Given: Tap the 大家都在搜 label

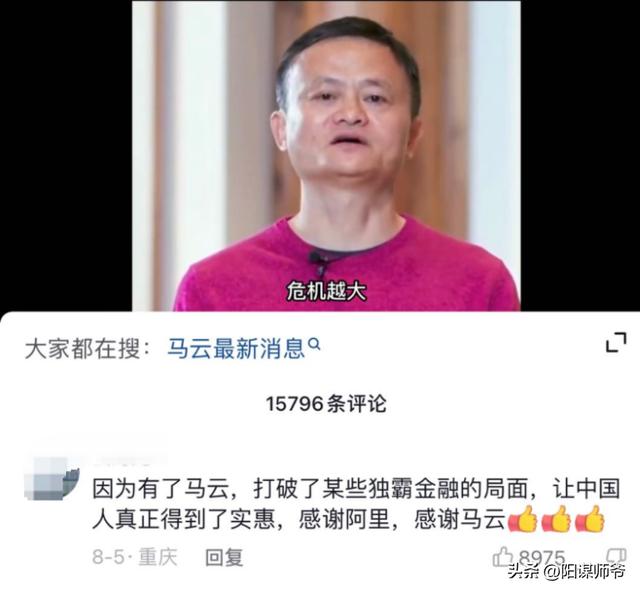Looking at the screenshot, I should [x=88, y=348].
